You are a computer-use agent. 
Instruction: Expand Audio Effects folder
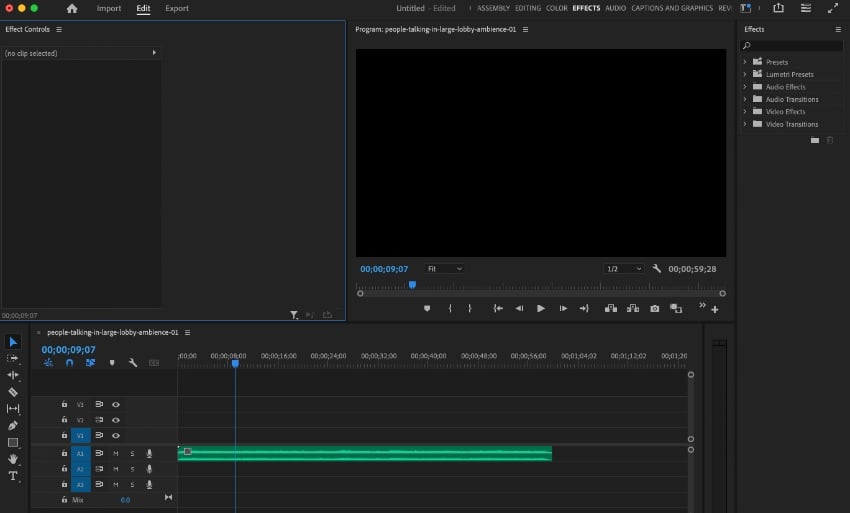[x=745, y=87]
